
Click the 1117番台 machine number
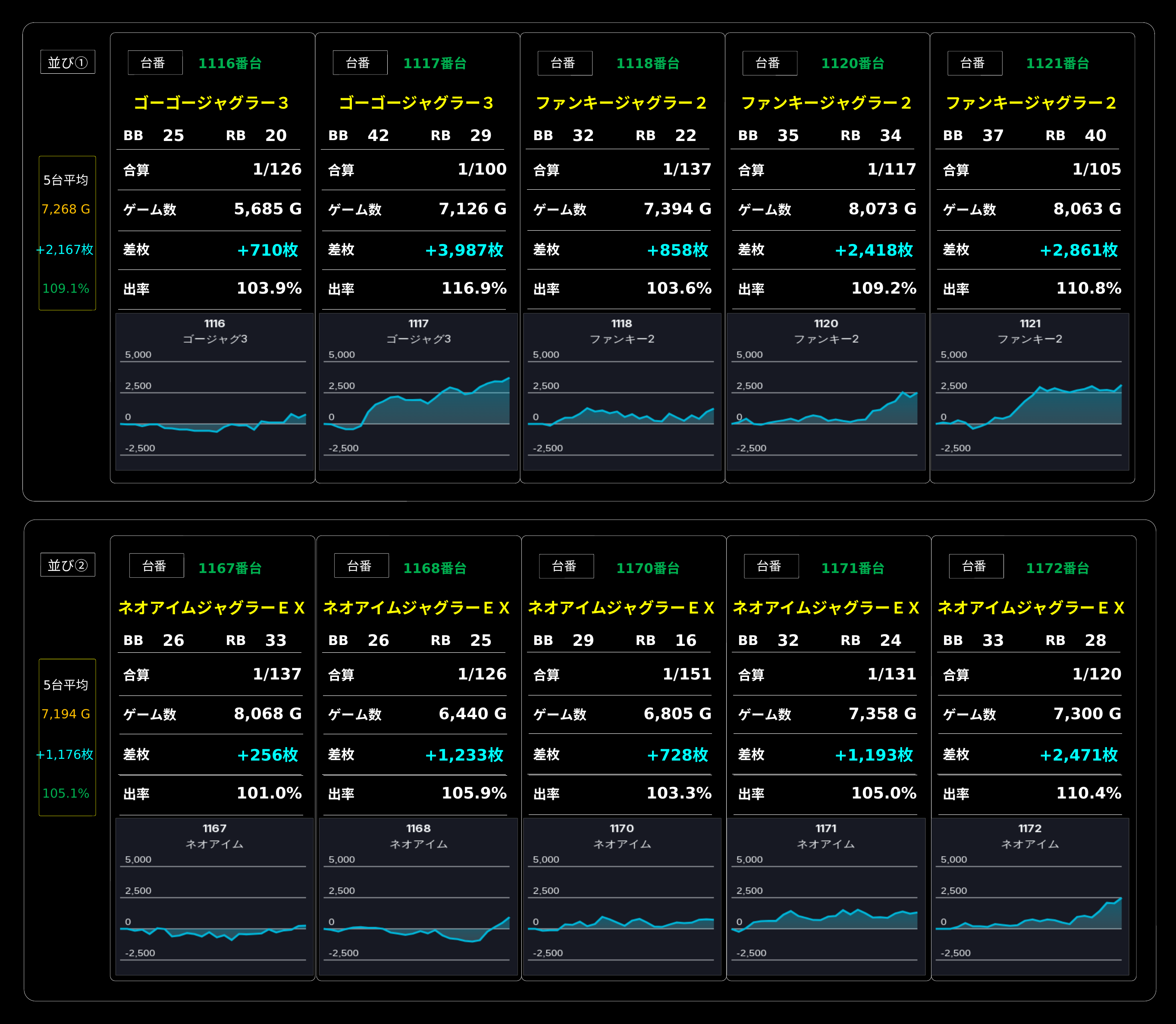[435, 63]
